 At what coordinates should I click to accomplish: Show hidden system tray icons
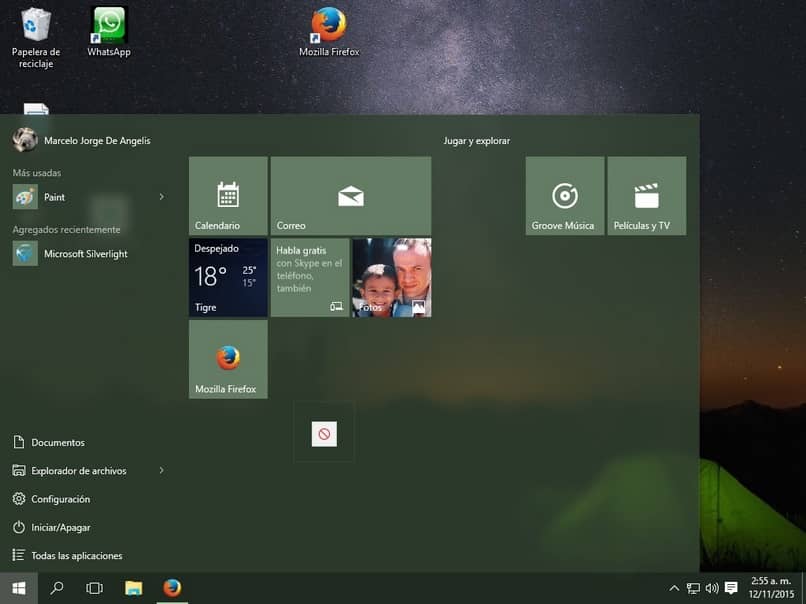tap(674, 589)
